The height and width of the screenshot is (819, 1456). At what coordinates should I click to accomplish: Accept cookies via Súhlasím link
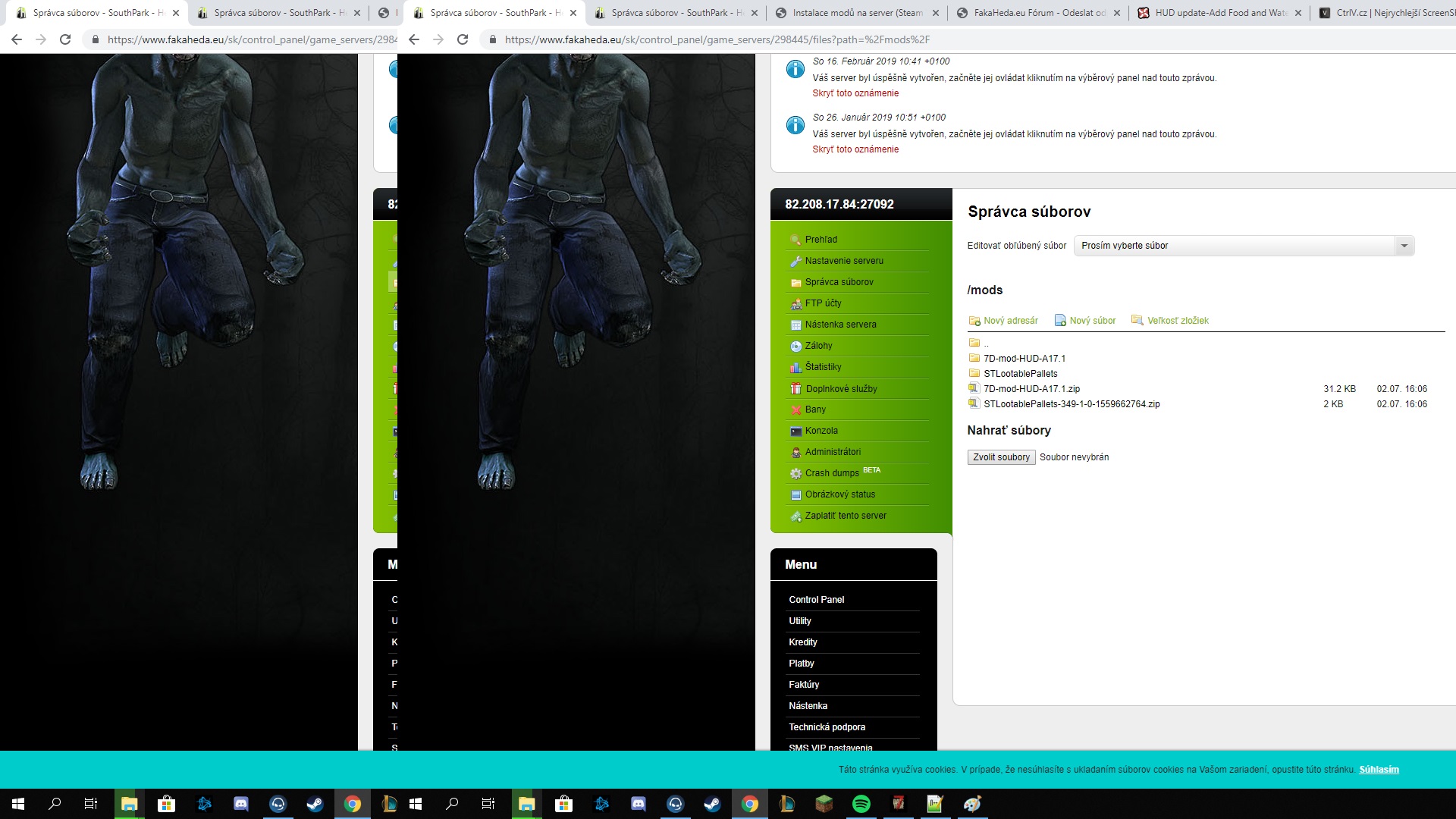[x=1379, y=770]
